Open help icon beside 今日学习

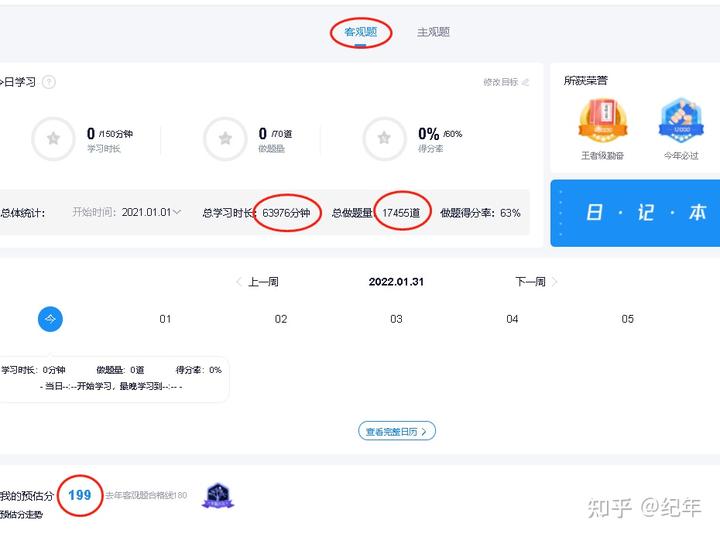tap(49, 82)
